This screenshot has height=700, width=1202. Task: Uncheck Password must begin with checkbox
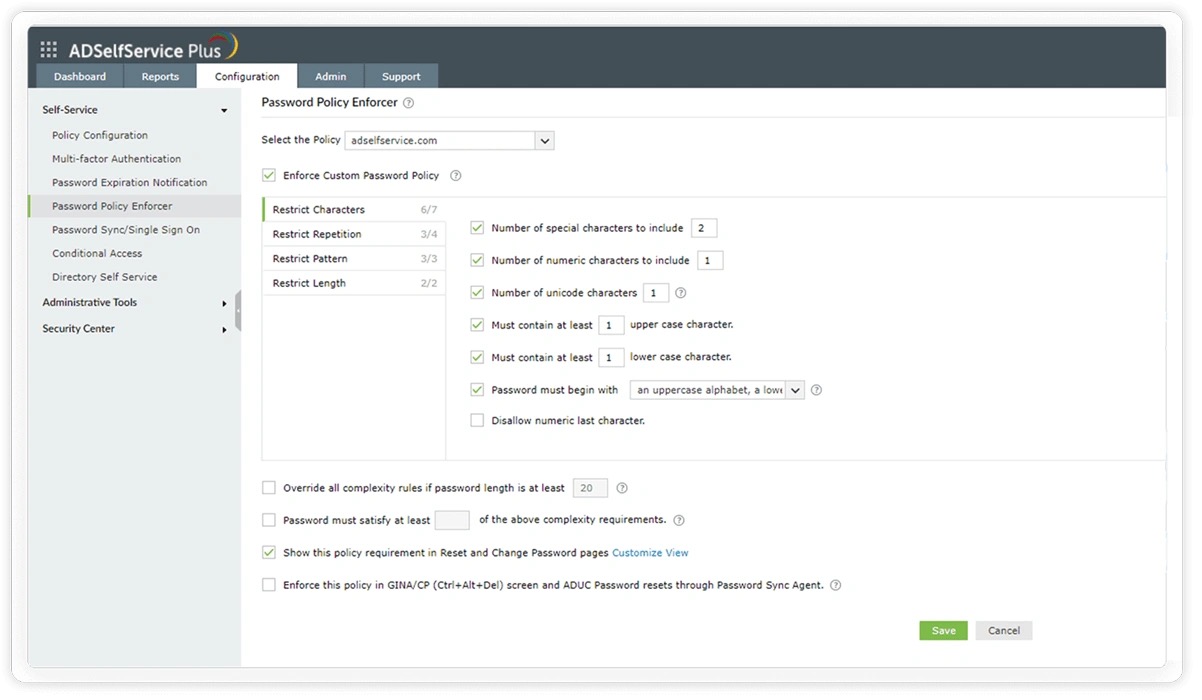pos(477,390)
